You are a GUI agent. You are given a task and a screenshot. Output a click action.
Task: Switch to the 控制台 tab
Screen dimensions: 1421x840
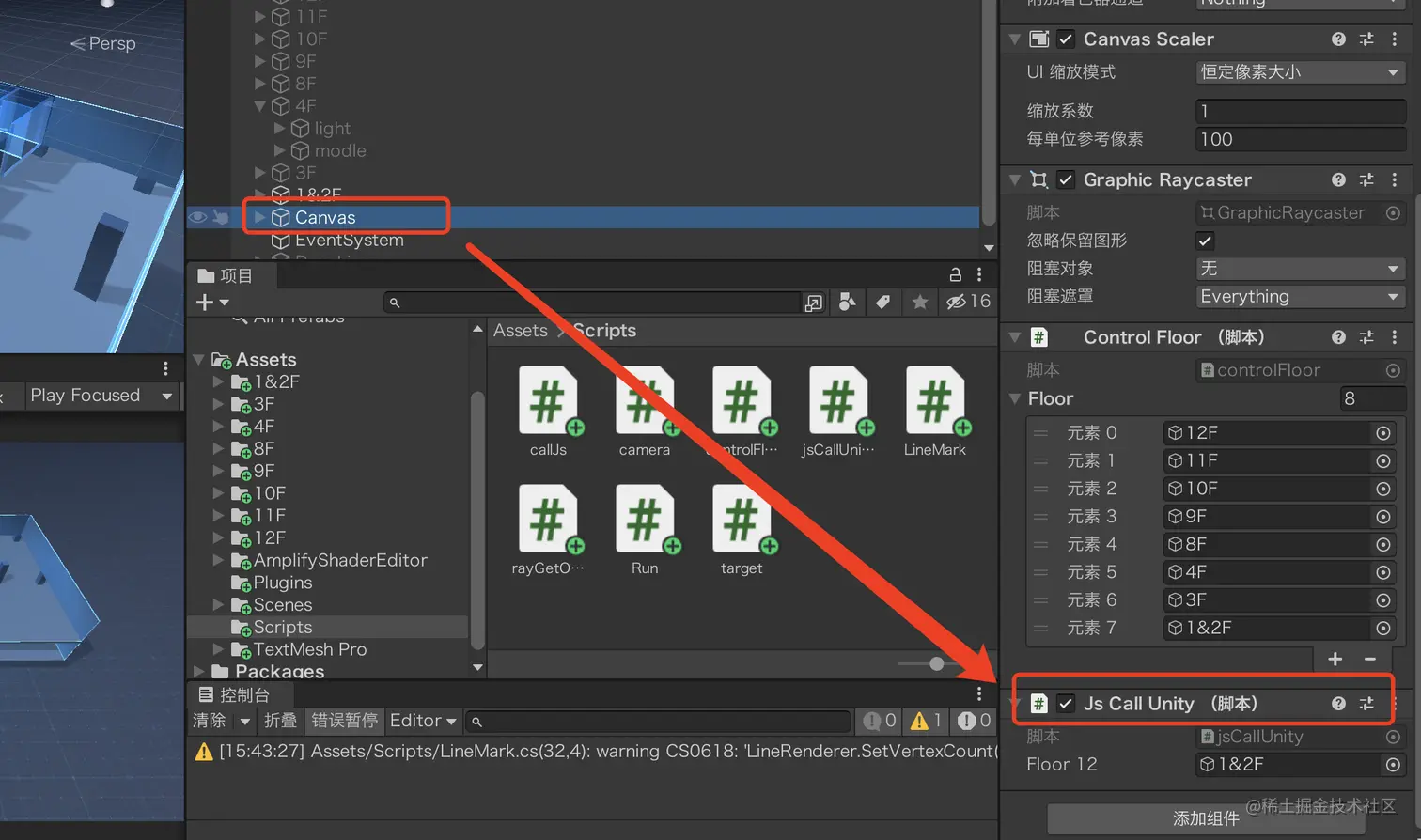235,695
